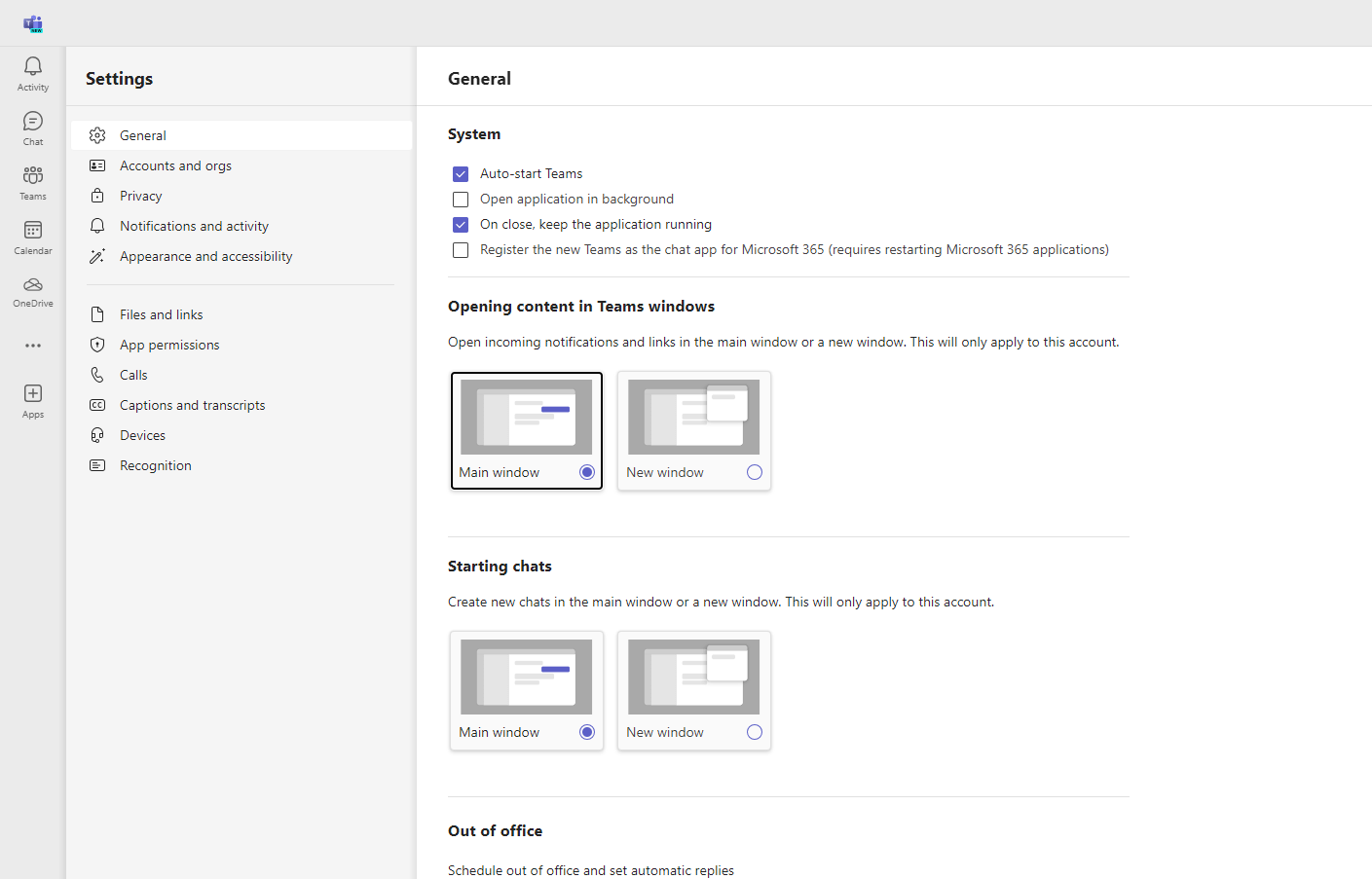
Task: Switch to Appearance and accessibility
Action: (241, 256)
